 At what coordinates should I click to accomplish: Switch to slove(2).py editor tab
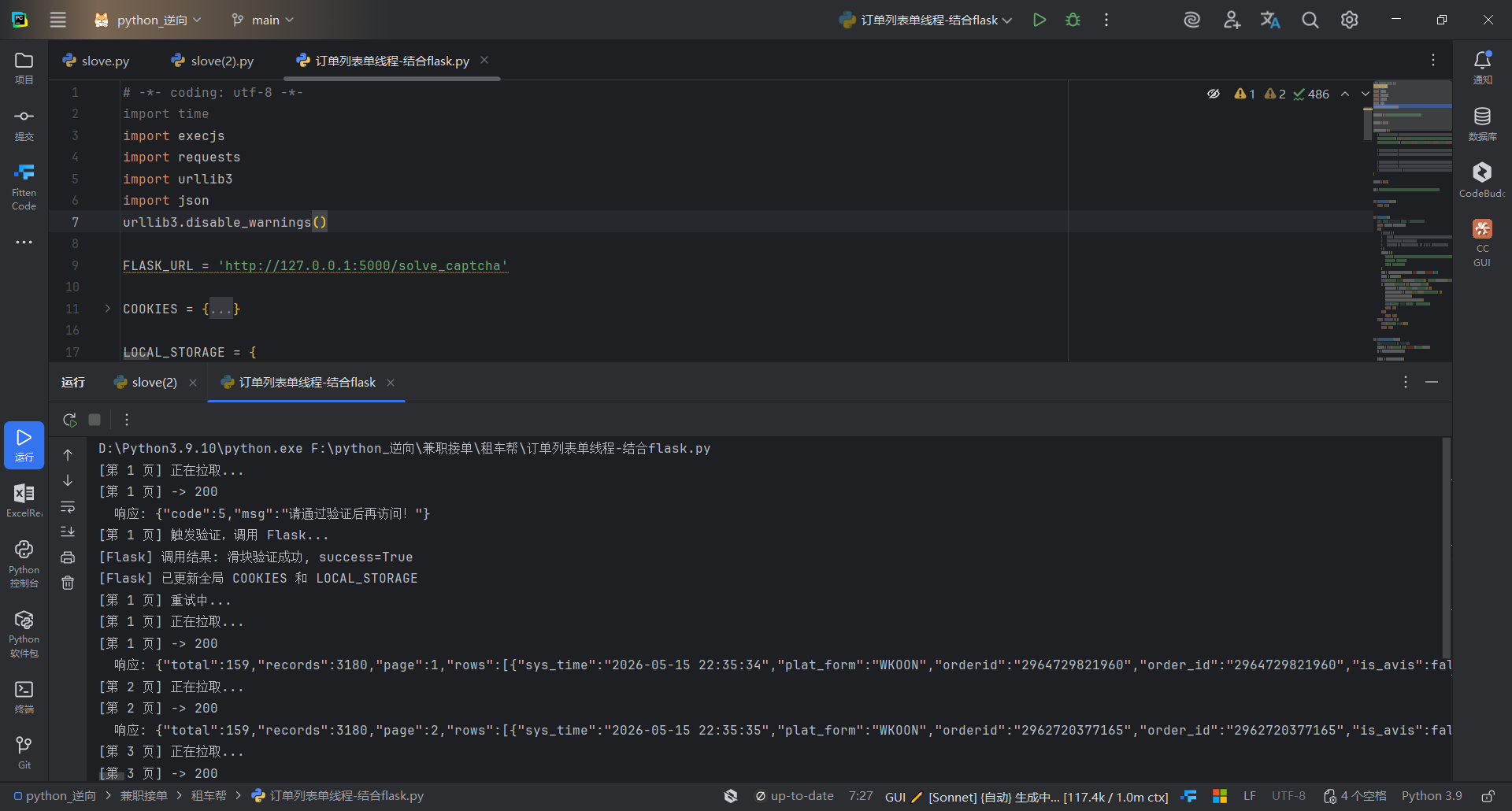tap(213, 61)
